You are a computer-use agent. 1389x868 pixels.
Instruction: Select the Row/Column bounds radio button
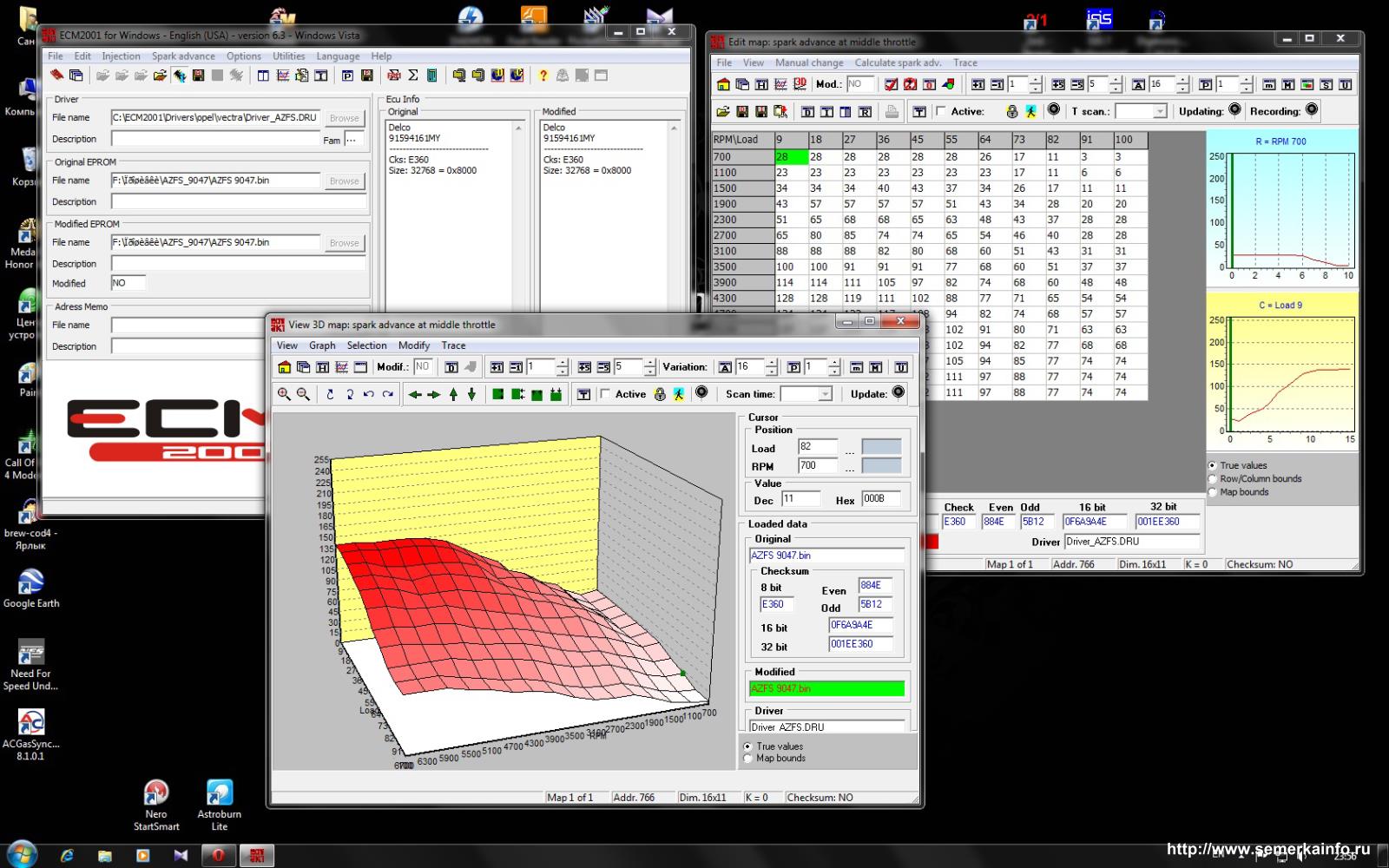(1213, 478)
